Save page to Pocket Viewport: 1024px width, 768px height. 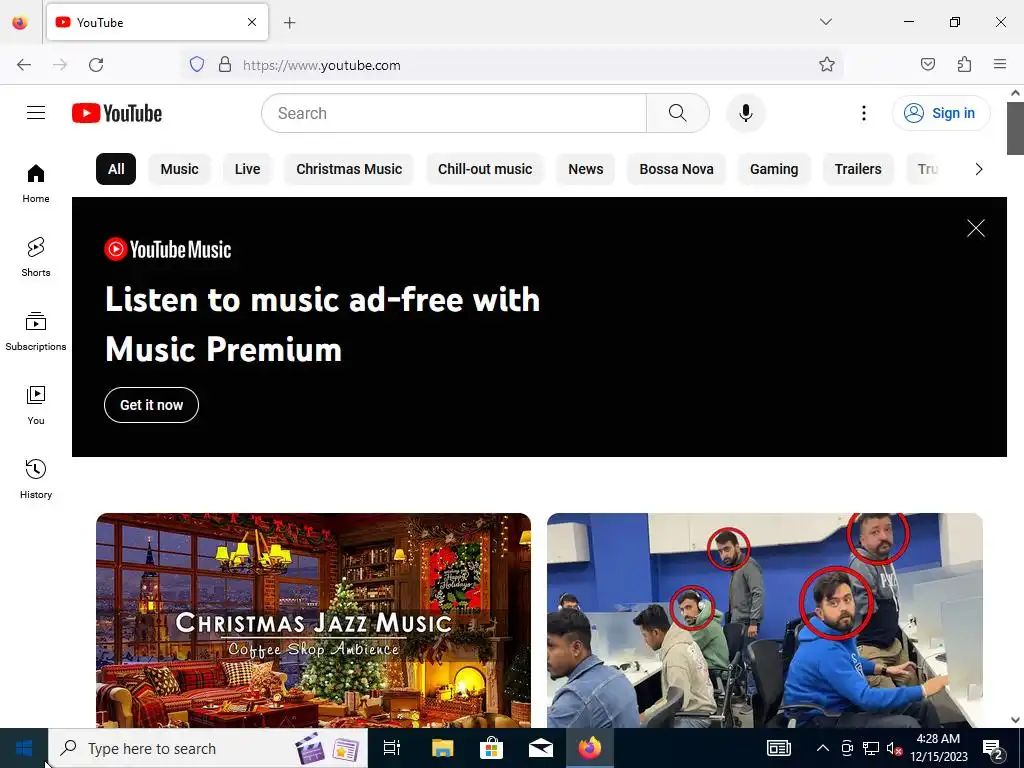tap(927, 64)
